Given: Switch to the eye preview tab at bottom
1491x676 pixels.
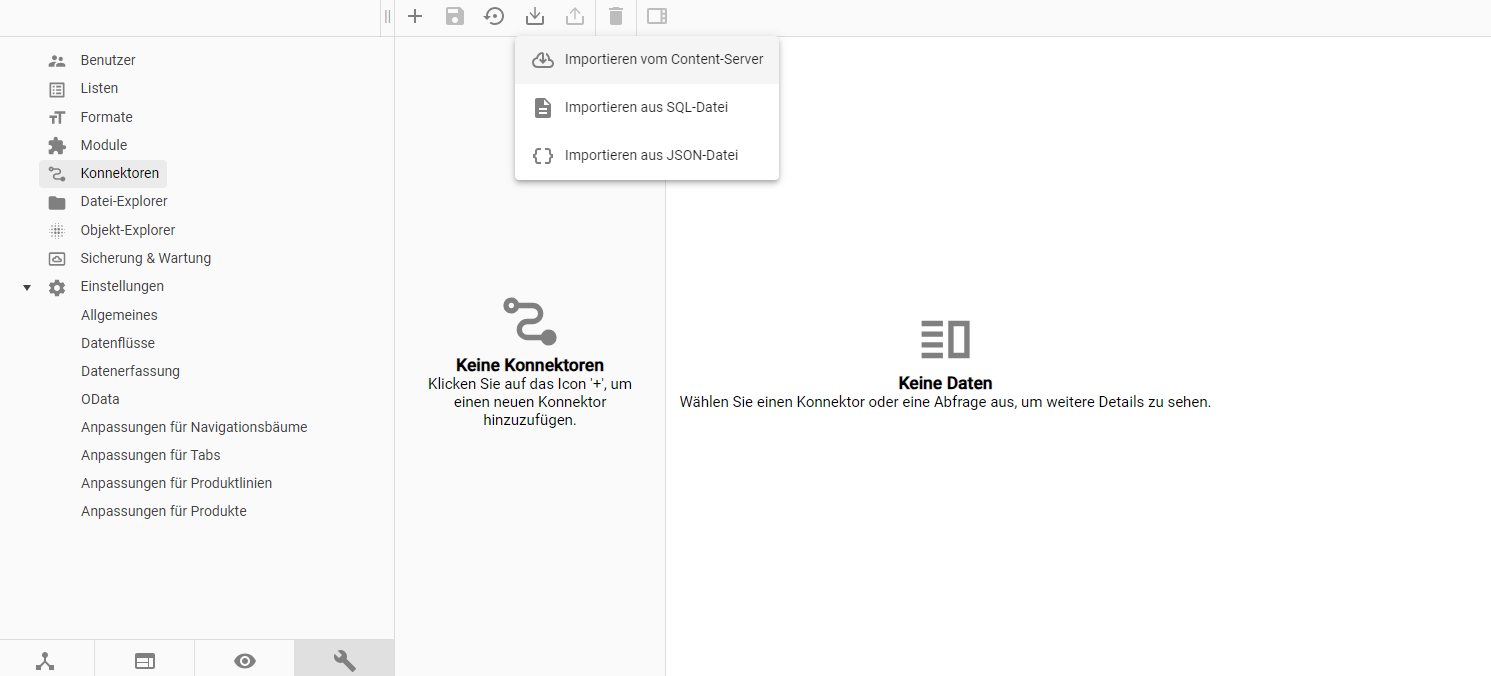Looking at the screenshot, I should click(244, 660).
